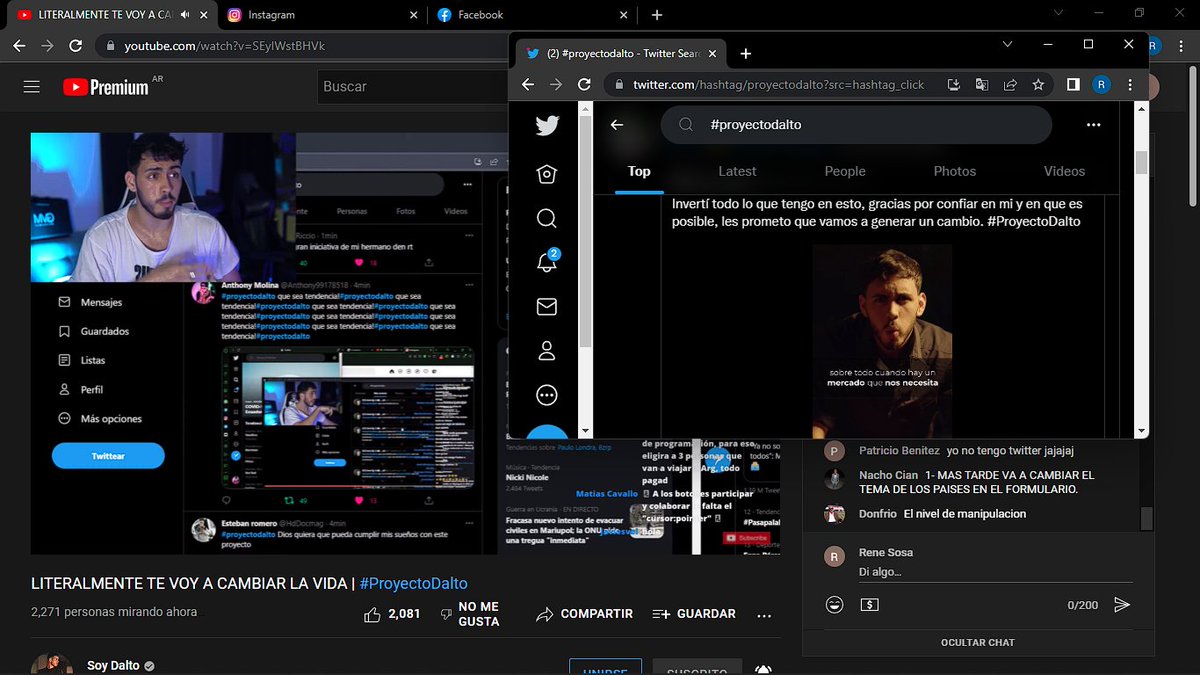1200x675 pixels.
Task: Click Twitter window address bar URL
Action: (780, 85)
